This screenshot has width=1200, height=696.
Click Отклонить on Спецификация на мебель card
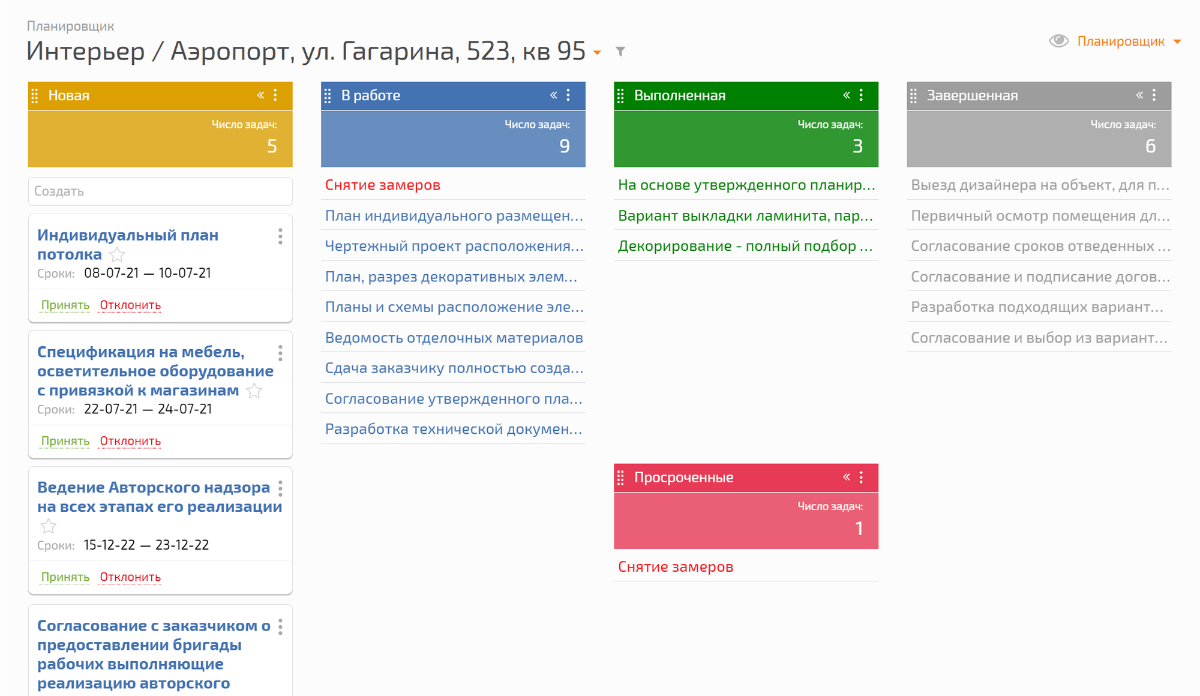(x=130, y=441)
